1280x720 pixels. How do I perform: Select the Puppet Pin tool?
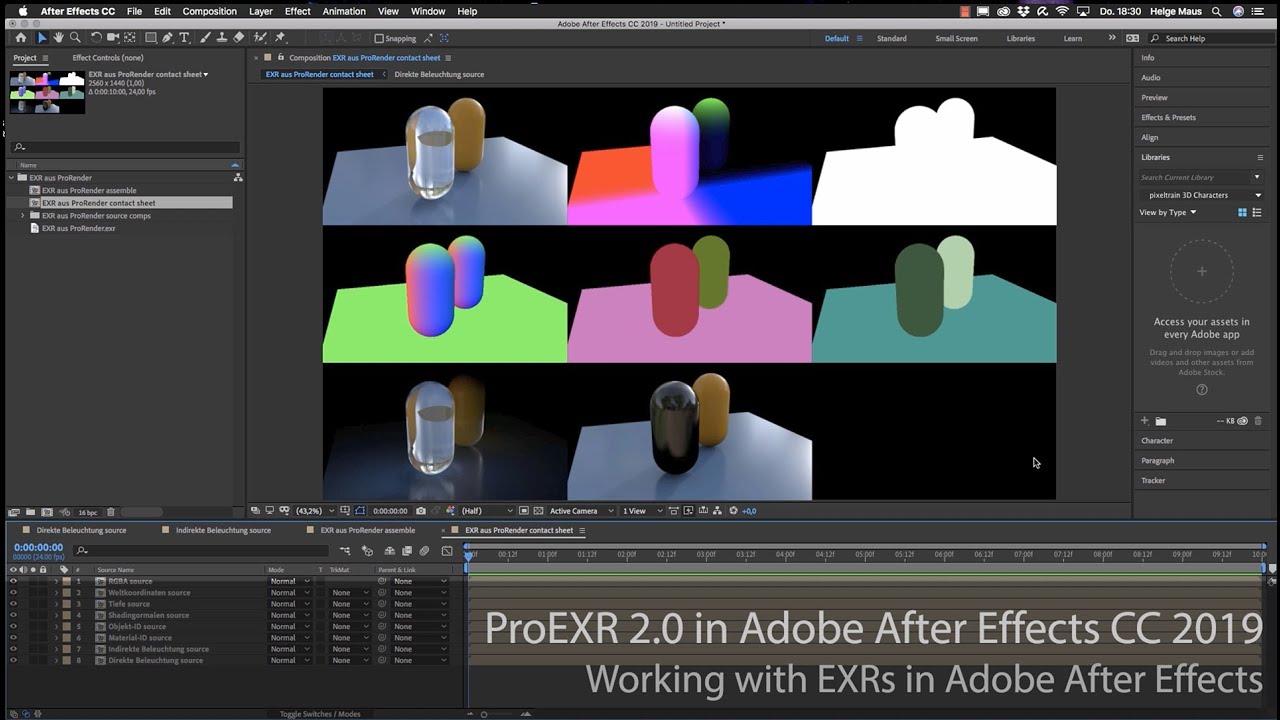[279, 38]
